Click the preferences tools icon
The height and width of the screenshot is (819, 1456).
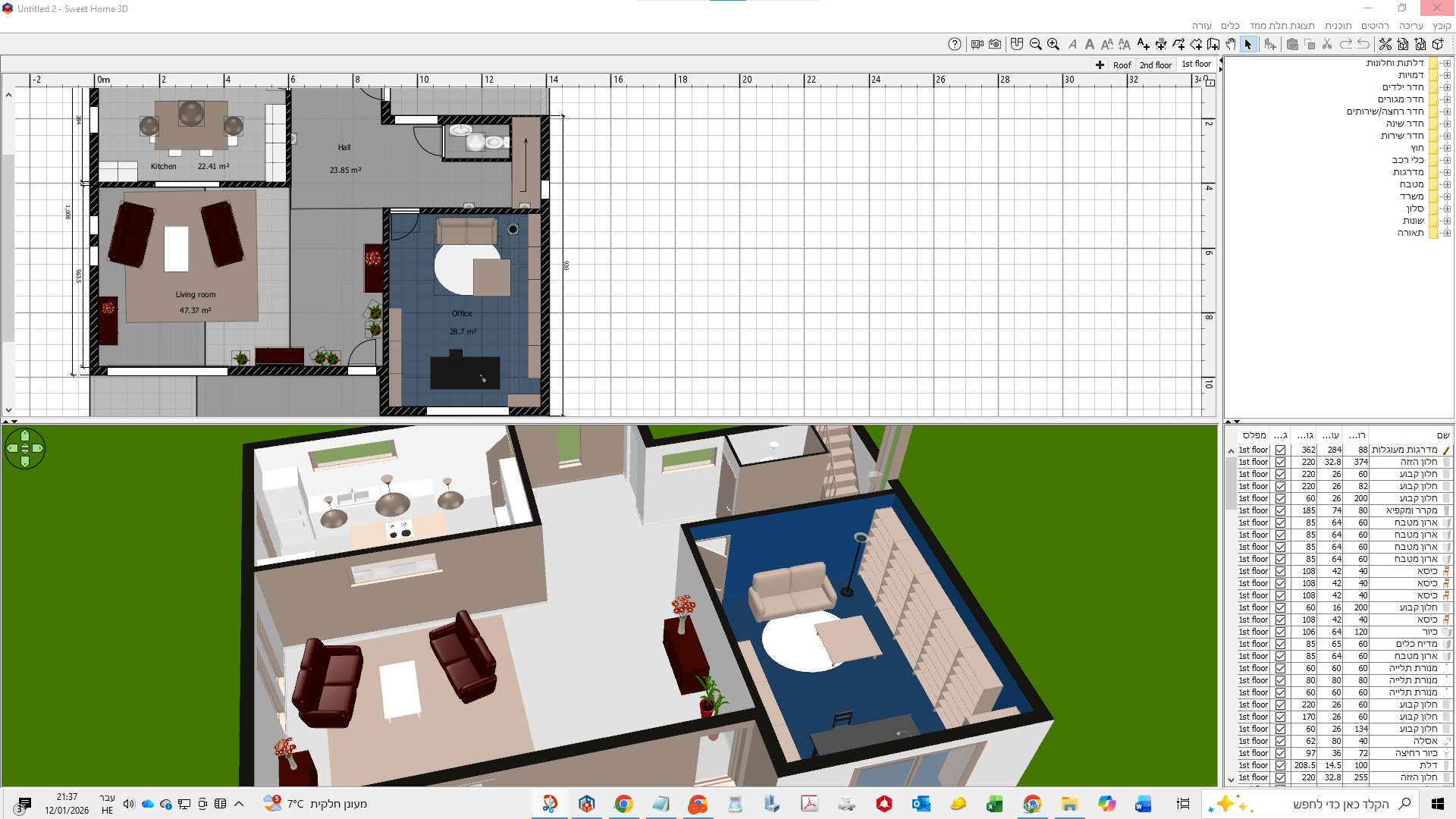click(1385, 45)
